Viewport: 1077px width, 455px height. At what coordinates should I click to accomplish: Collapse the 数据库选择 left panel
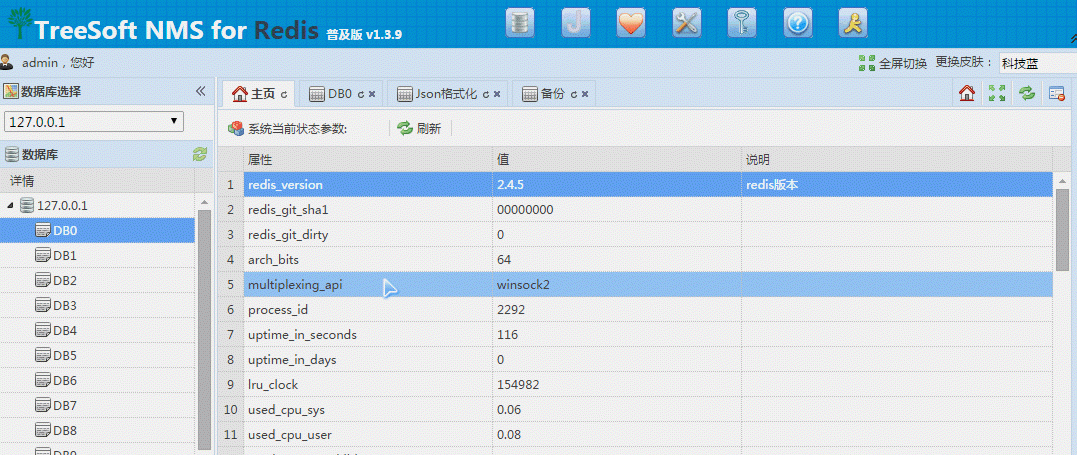tap(201, 91)
